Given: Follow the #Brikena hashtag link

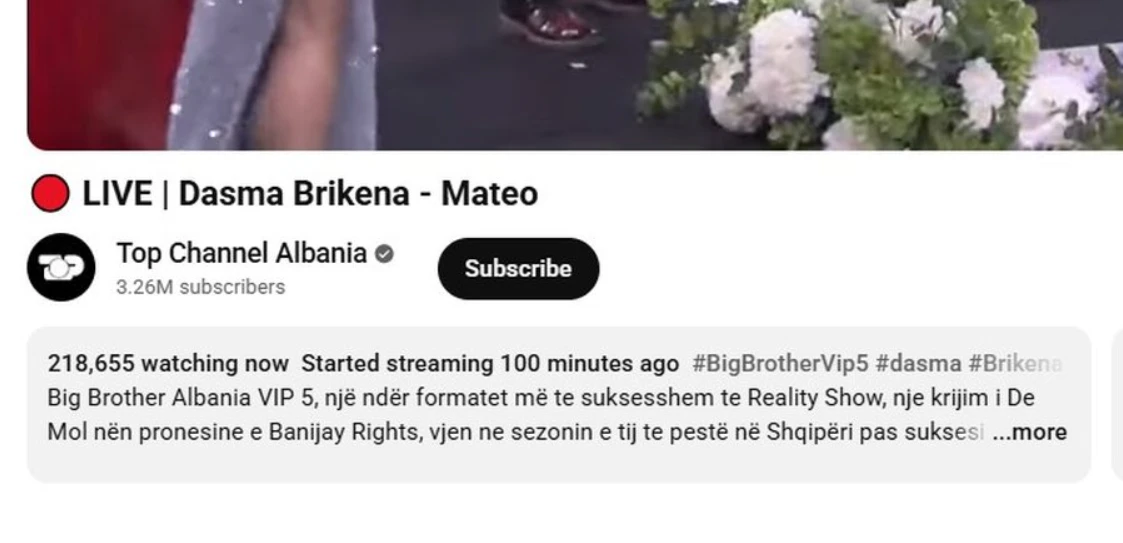Looking at the screenshot, I should tap(1015, 364).
